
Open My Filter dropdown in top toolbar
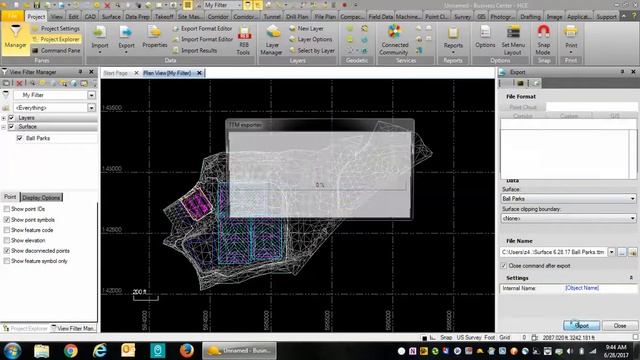[239, 5]
